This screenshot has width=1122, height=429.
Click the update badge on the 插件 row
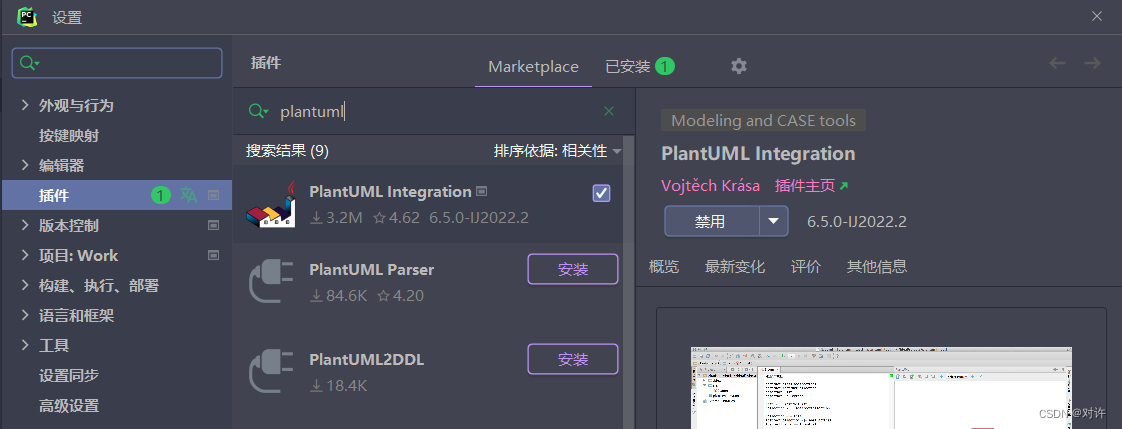[161, 195]
